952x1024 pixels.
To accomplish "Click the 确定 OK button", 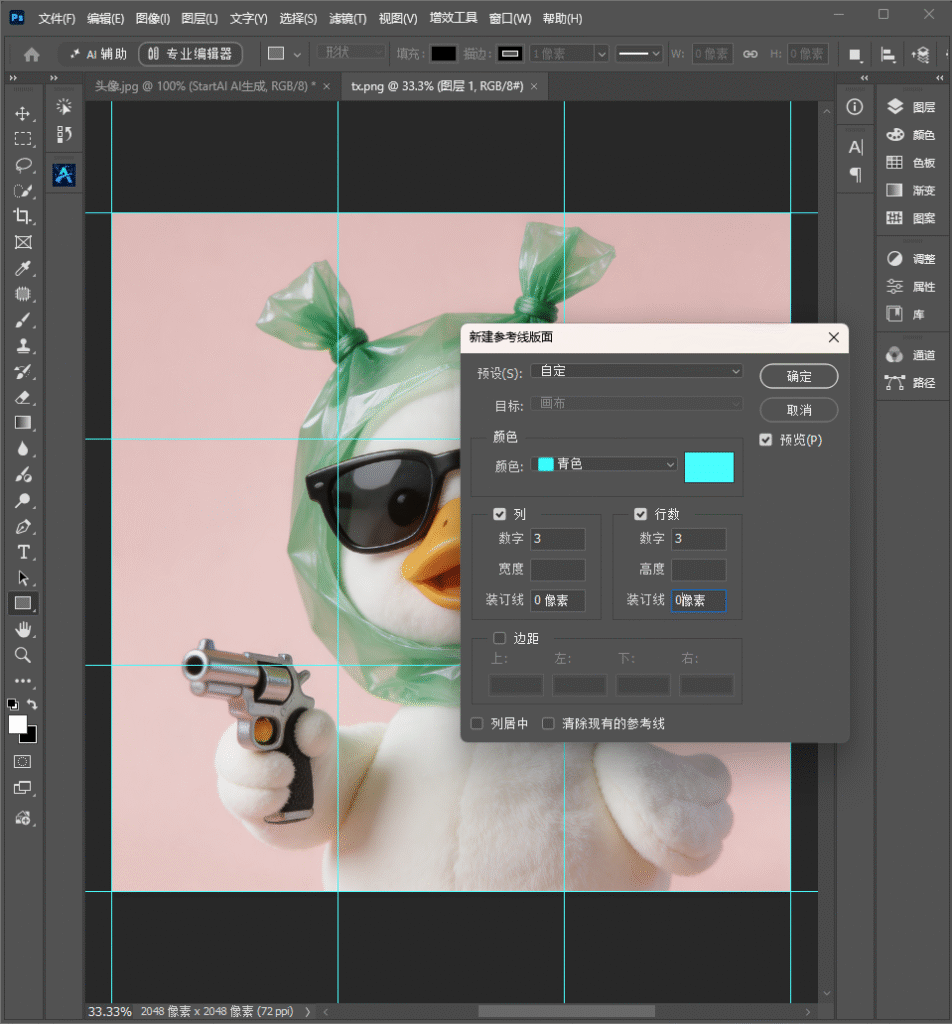I will (799, 376).
